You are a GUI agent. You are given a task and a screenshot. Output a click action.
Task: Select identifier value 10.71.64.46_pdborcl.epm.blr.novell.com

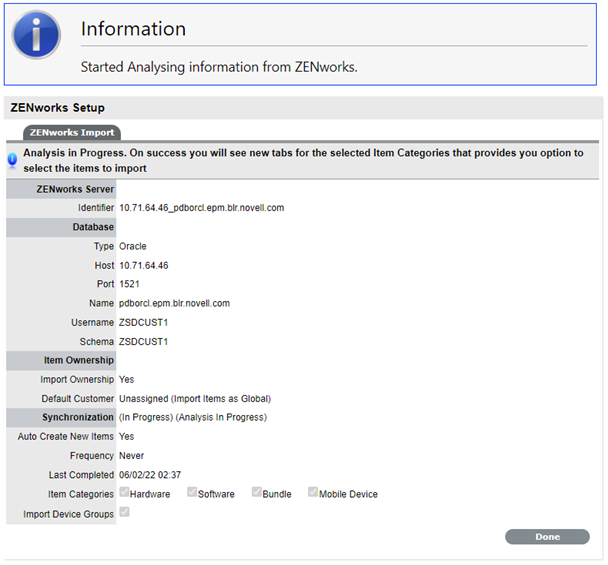[201, 208]
